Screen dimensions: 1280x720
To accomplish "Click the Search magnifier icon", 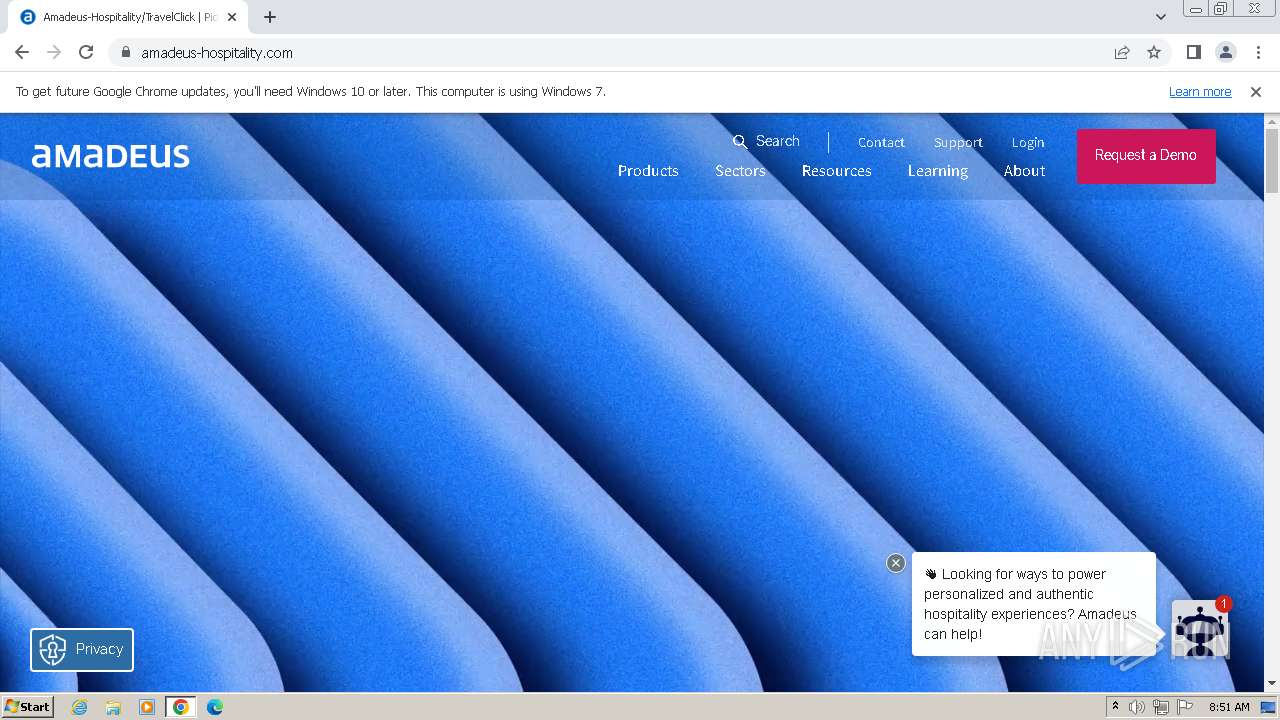I will (740, 141).
